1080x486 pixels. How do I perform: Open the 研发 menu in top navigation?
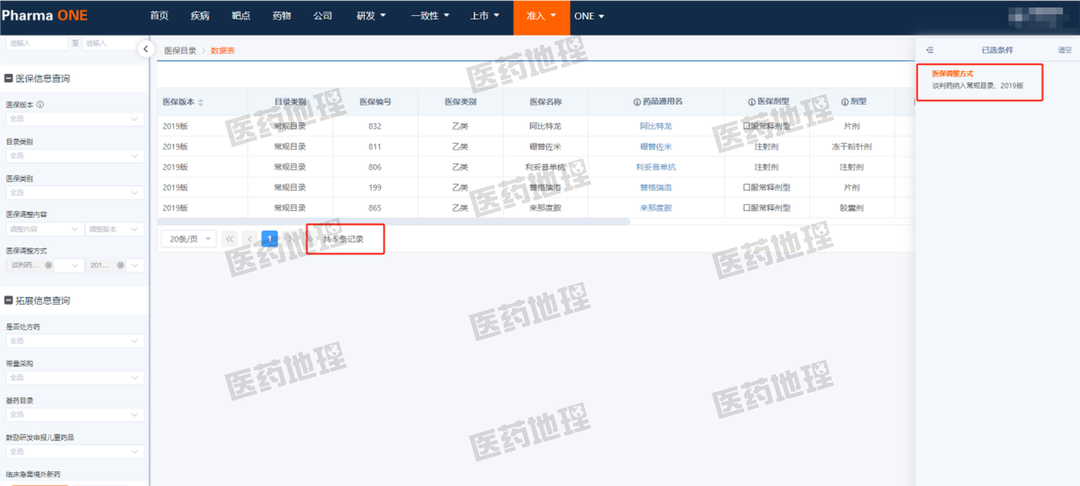(370, 16)
